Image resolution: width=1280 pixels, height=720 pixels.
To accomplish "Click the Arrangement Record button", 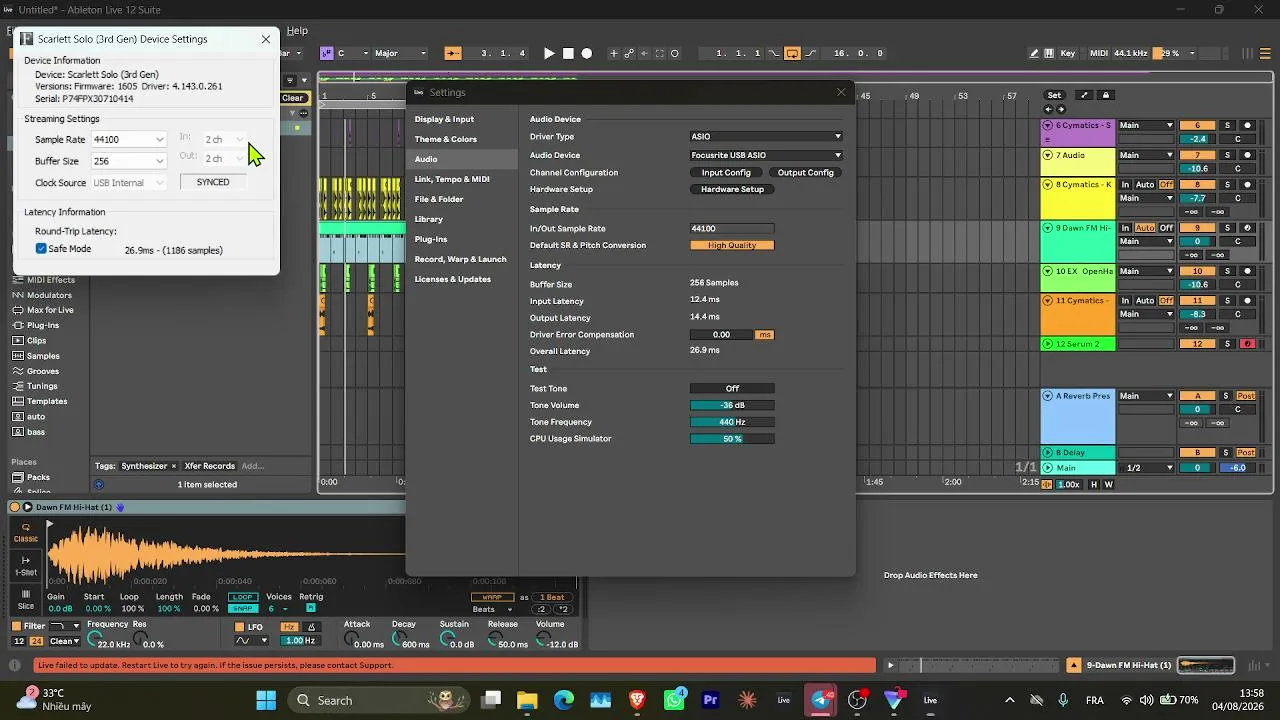I will tap(587, 53).
